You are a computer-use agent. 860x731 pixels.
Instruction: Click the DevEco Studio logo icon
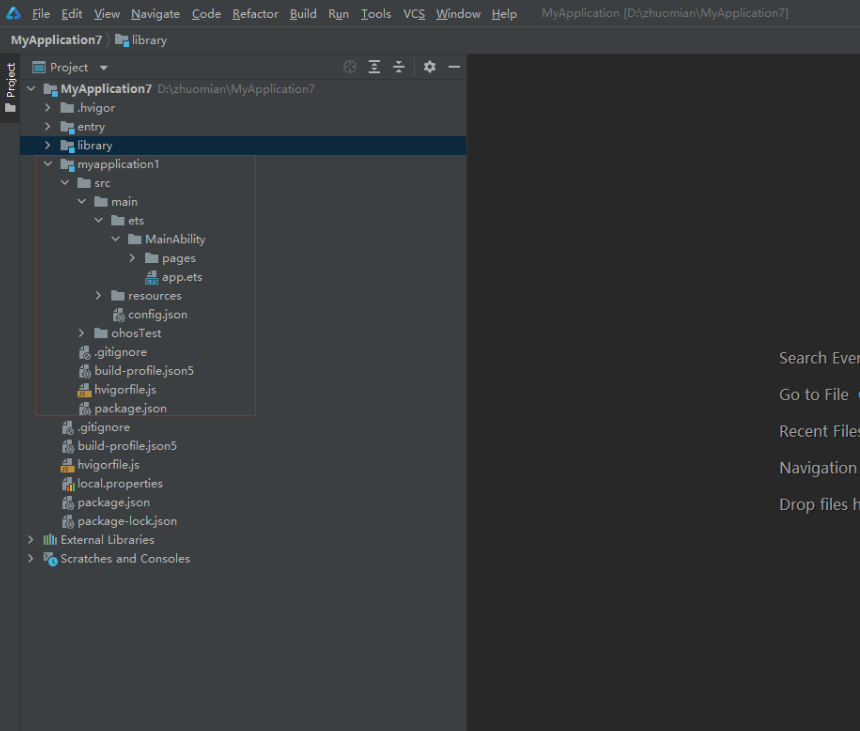[x=14, y=13]
